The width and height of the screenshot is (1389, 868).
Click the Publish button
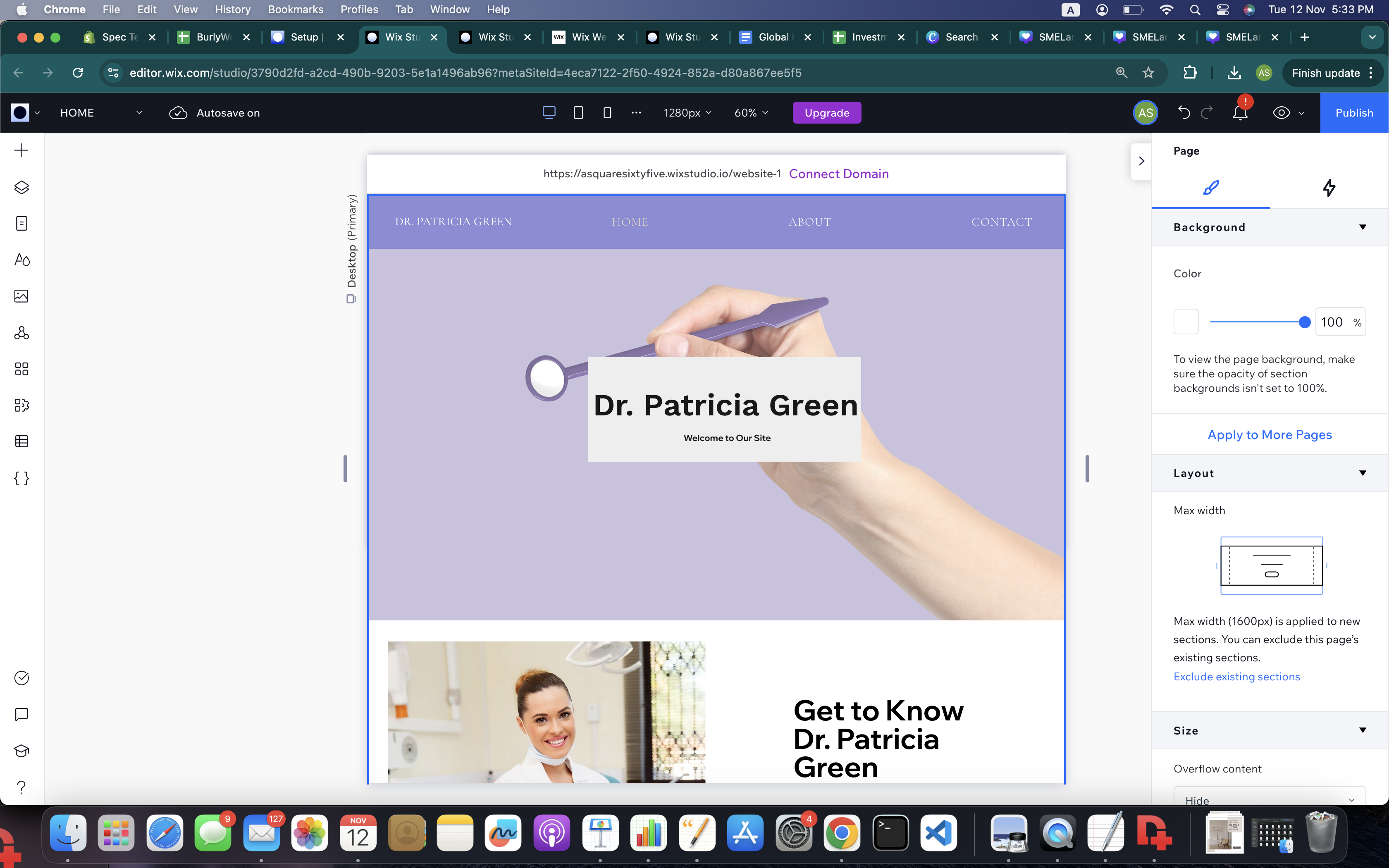coord(1354,112)
